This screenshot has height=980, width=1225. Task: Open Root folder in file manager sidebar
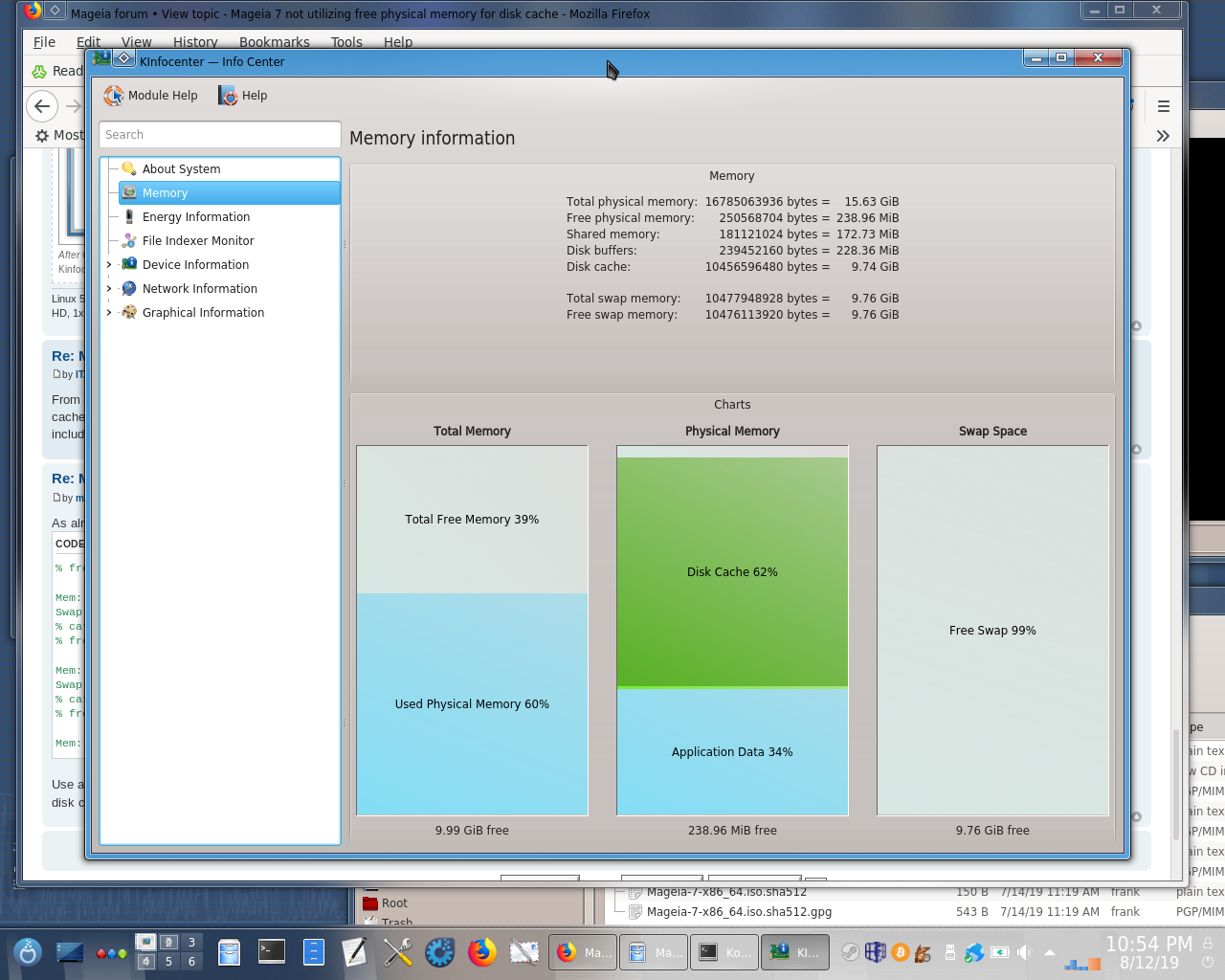click(x=394, y=903)
